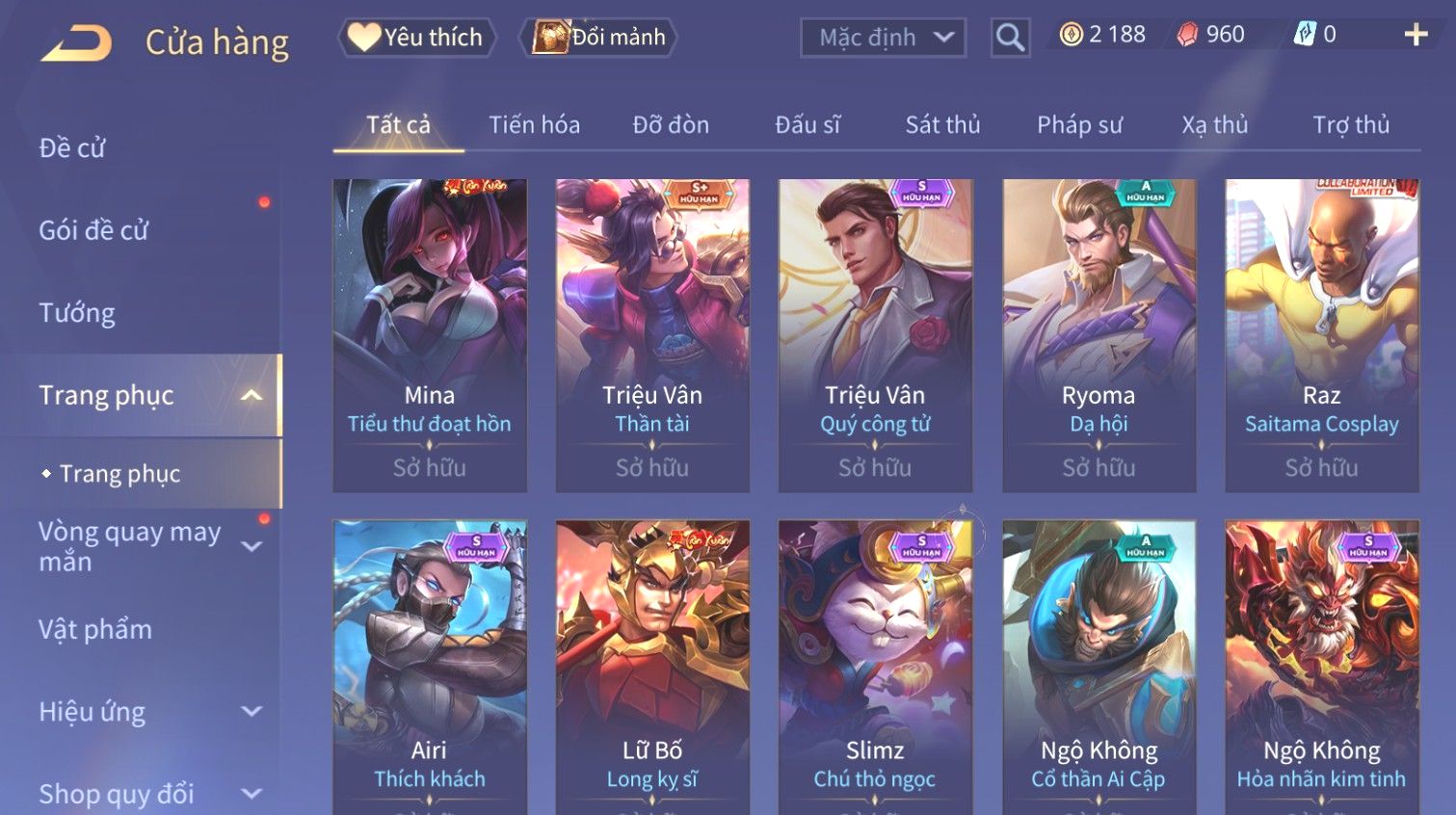Click the blue voucher currency icon
Viewport: 1456px width, 815px height.
(x=1304, y=35)
